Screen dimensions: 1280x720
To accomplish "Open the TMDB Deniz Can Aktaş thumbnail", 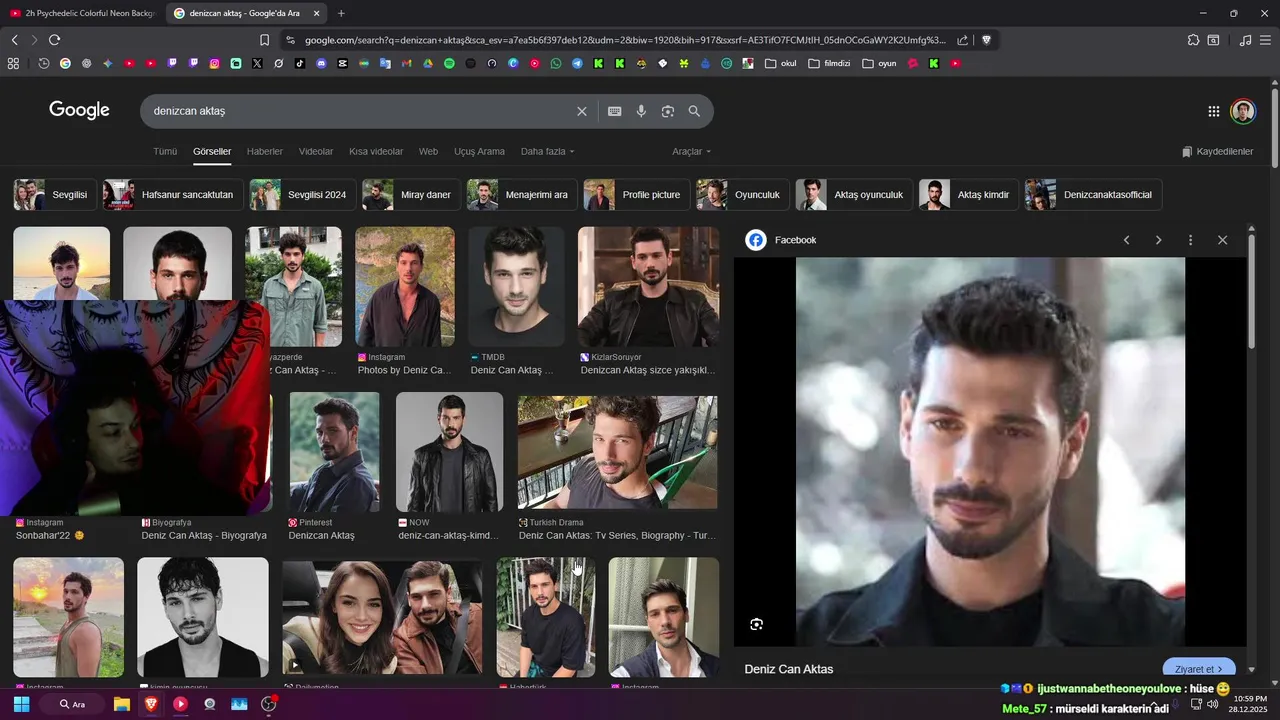I will coord(516,287).
